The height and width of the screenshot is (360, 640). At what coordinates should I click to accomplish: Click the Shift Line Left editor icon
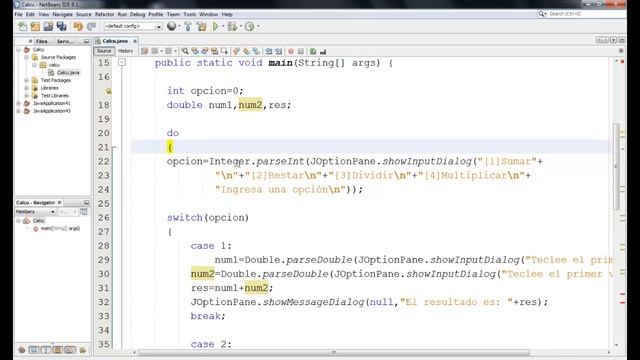(269, 51)
